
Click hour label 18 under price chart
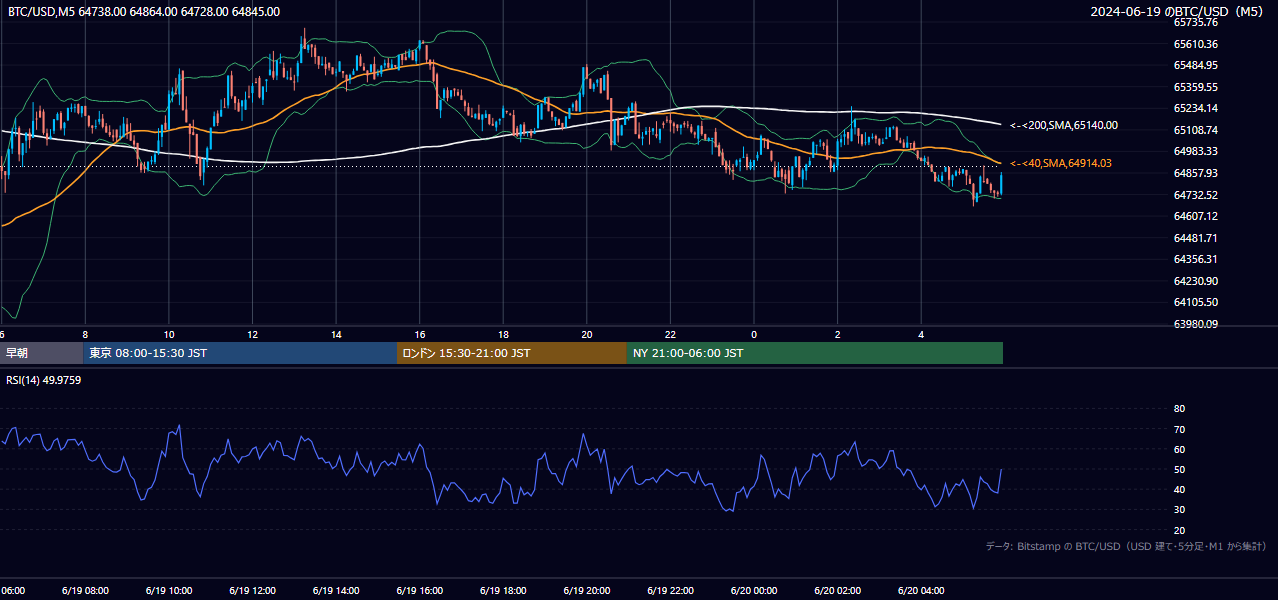tap(503, 334)
